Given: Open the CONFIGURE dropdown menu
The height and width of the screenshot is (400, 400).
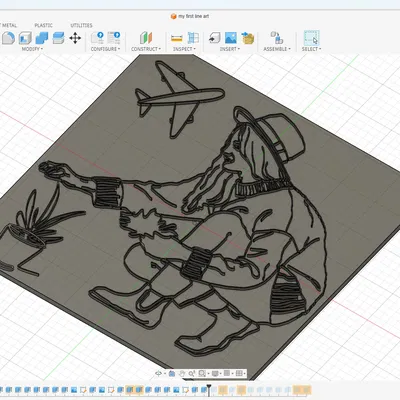Looking at the screenshot, I should 105,49.
